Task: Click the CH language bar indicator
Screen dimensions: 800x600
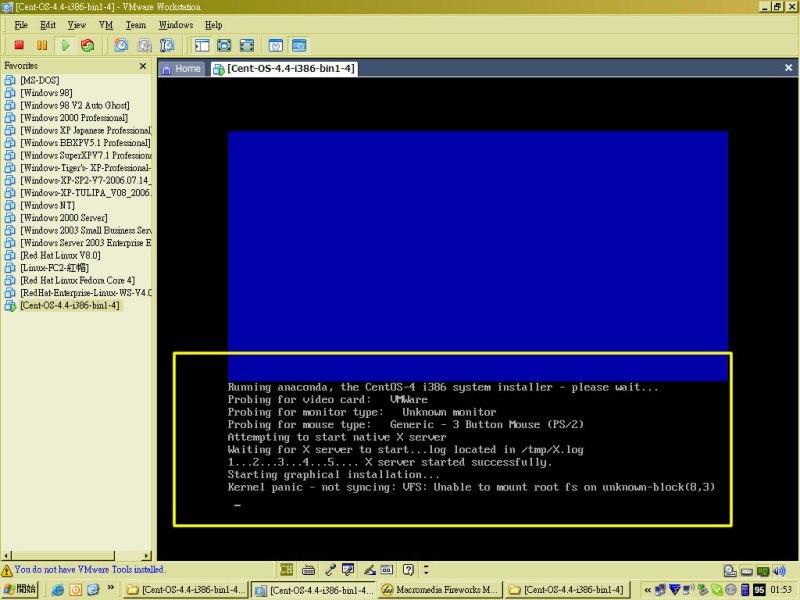Action: pyautogui.click(x=286, y=569)
